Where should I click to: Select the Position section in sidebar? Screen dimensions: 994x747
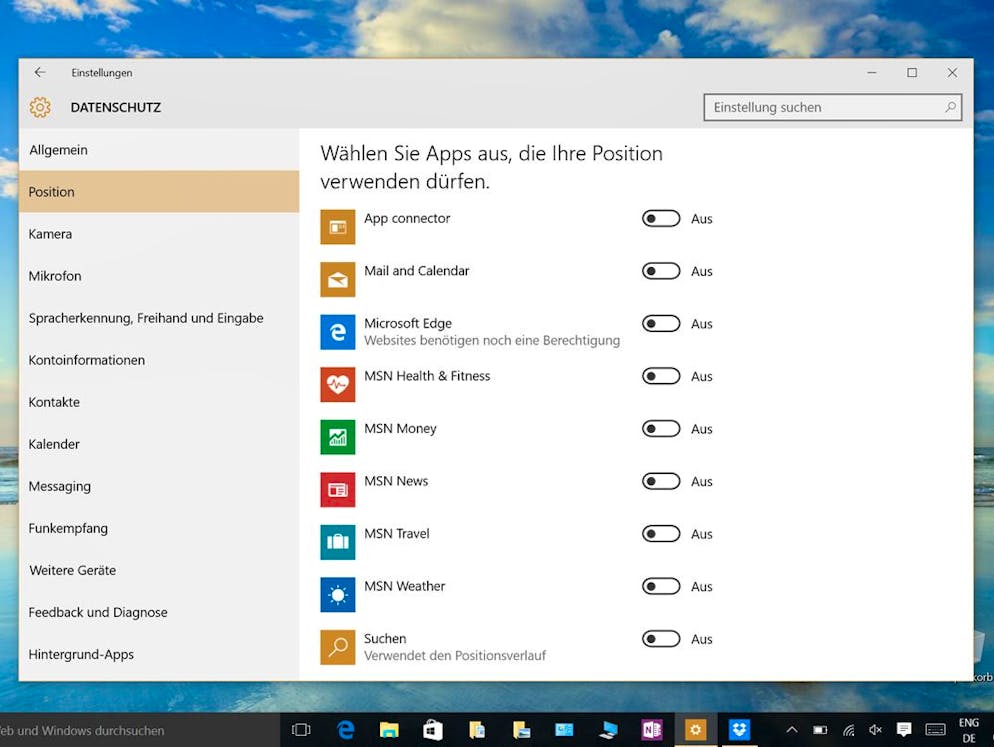(159, 192)
